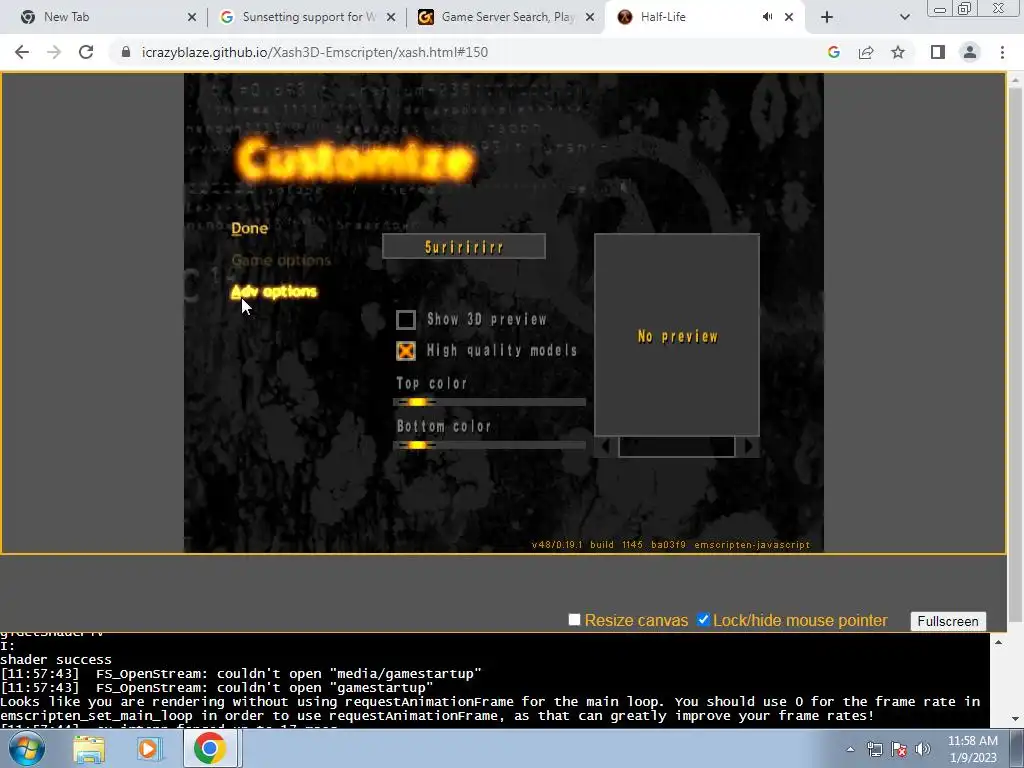Open a new browser tab
Screen dimensions: 1024x768
coord(827,17)
